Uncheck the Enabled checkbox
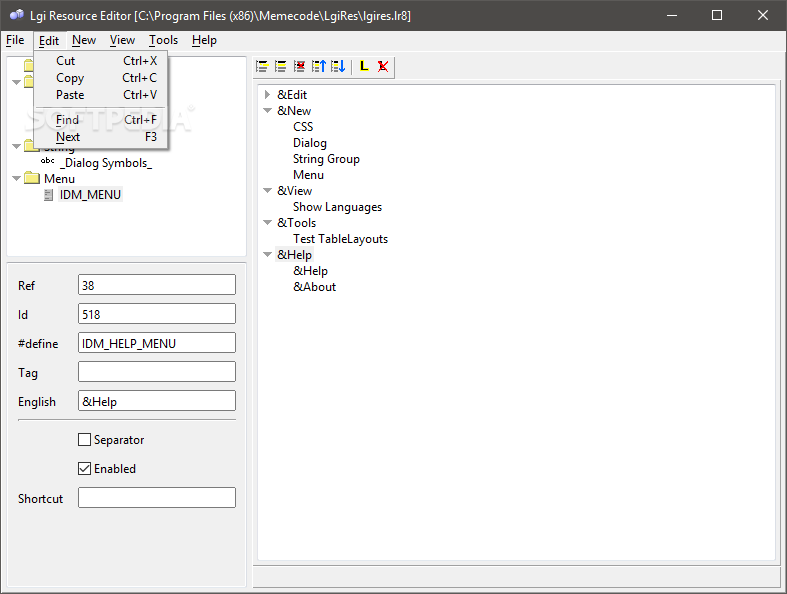 84,468
